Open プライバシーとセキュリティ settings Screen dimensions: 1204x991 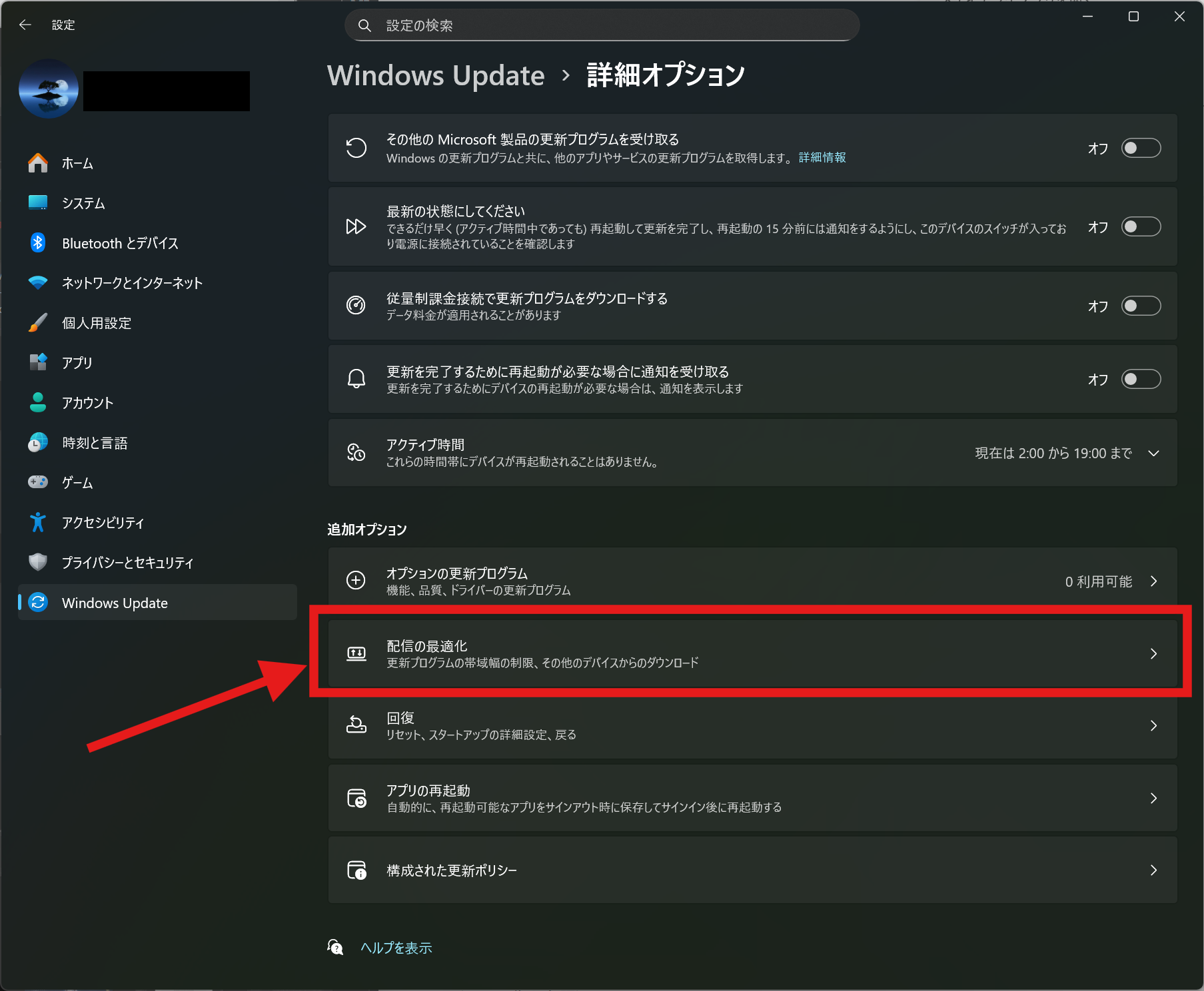157,563
